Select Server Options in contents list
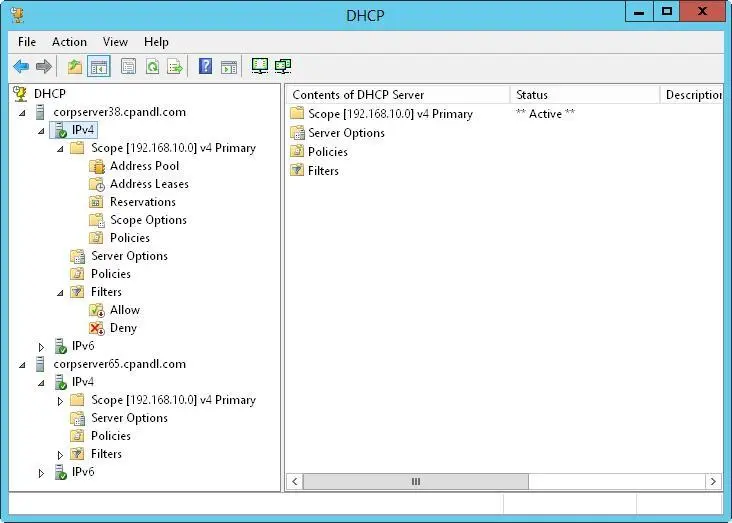This screenshot has width=732, height=523. 346,133
